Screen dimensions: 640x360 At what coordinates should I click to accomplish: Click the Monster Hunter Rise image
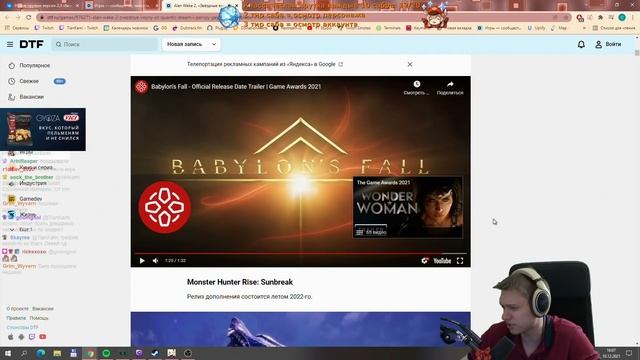coord(300,329)
